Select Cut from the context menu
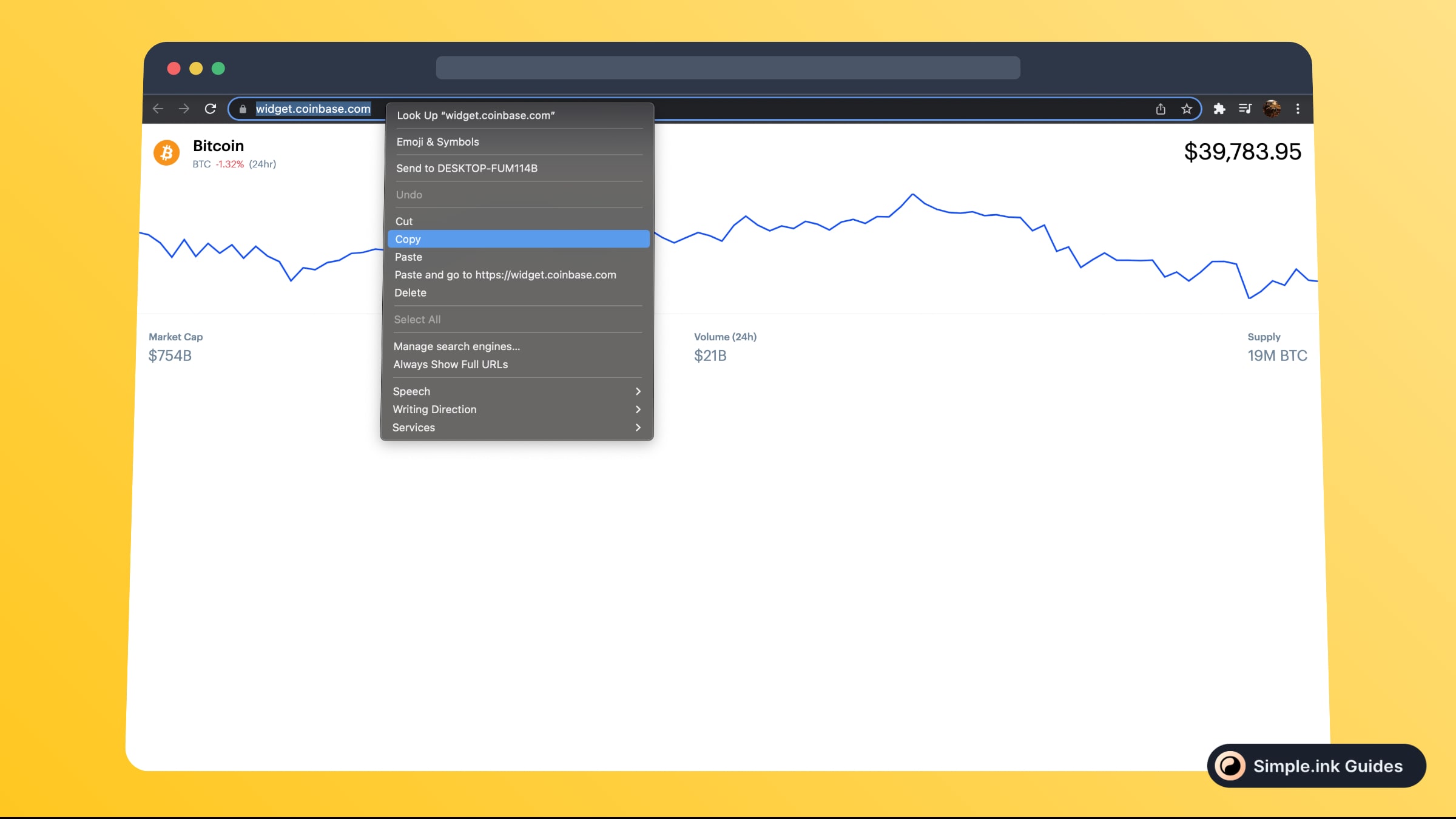Screen dimensions: 1456x819 518,221
